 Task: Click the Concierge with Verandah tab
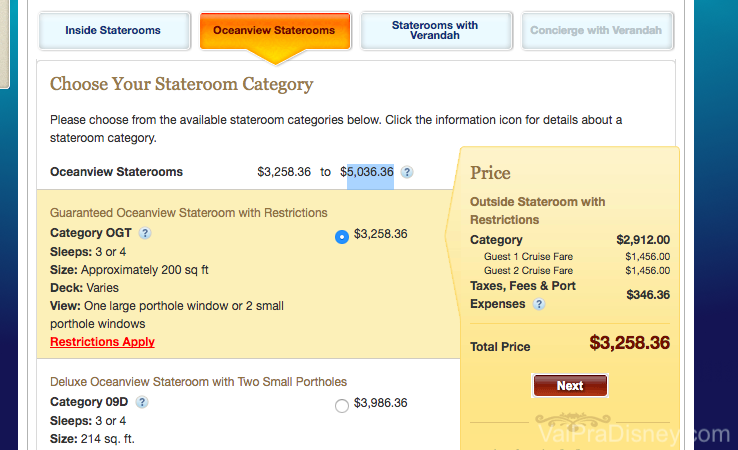[597, 31]
